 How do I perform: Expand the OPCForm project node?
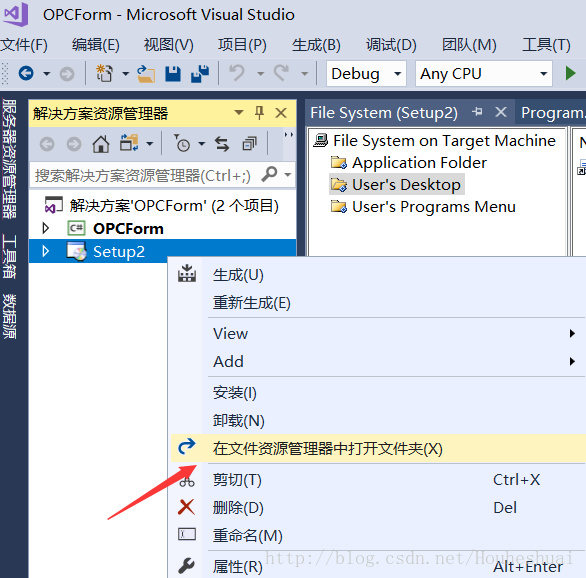pos(46,228)
